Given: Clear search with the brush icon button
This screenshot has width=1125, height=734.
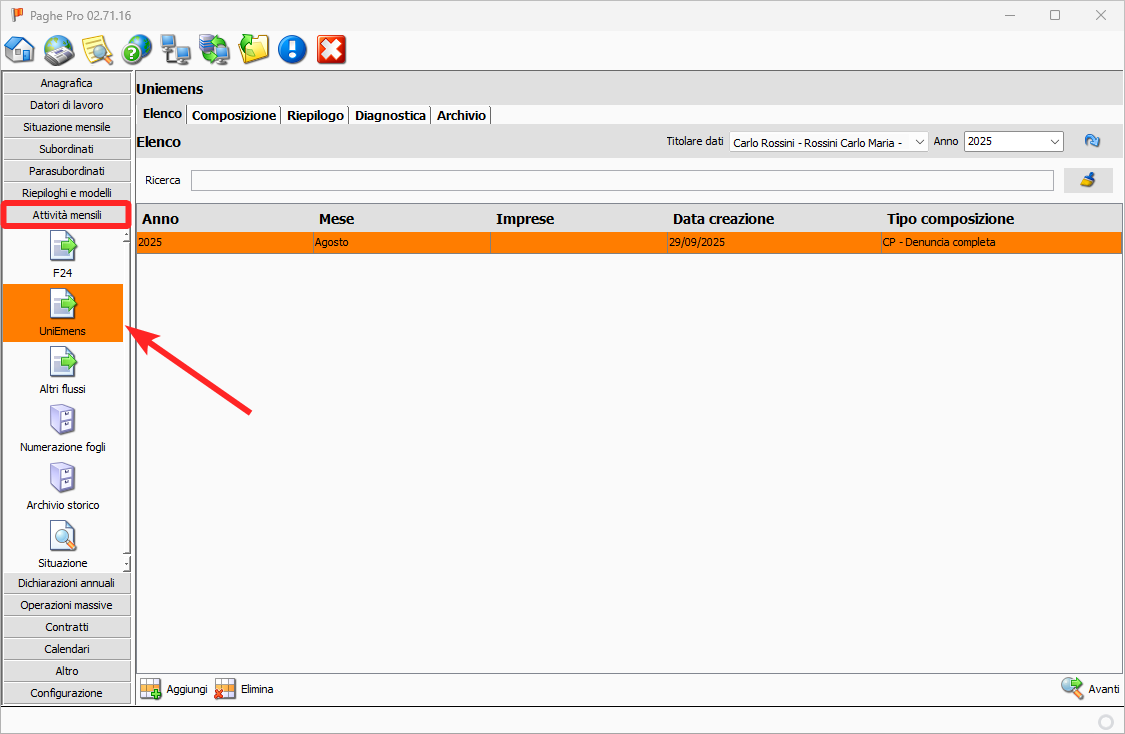Looking at the screenshot, I should (1088, 180).
